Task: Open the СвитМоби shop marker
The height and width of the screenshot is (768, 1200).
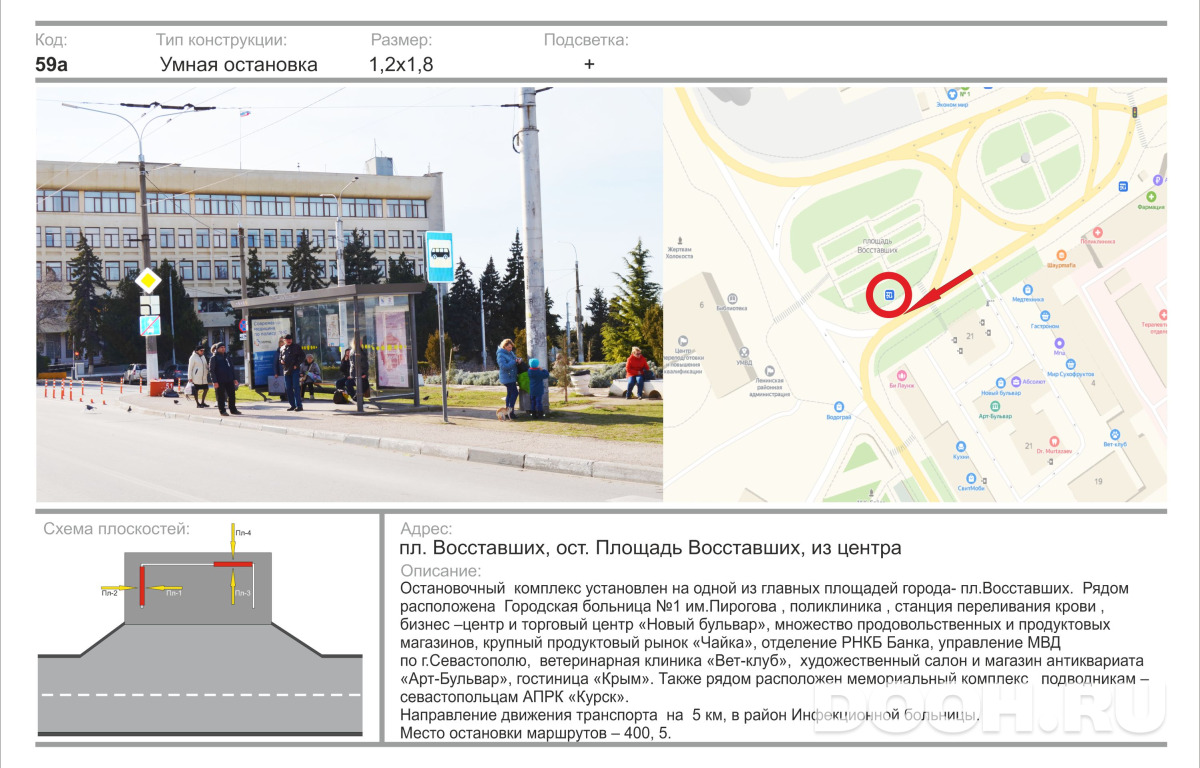Action: pos(971,478)
